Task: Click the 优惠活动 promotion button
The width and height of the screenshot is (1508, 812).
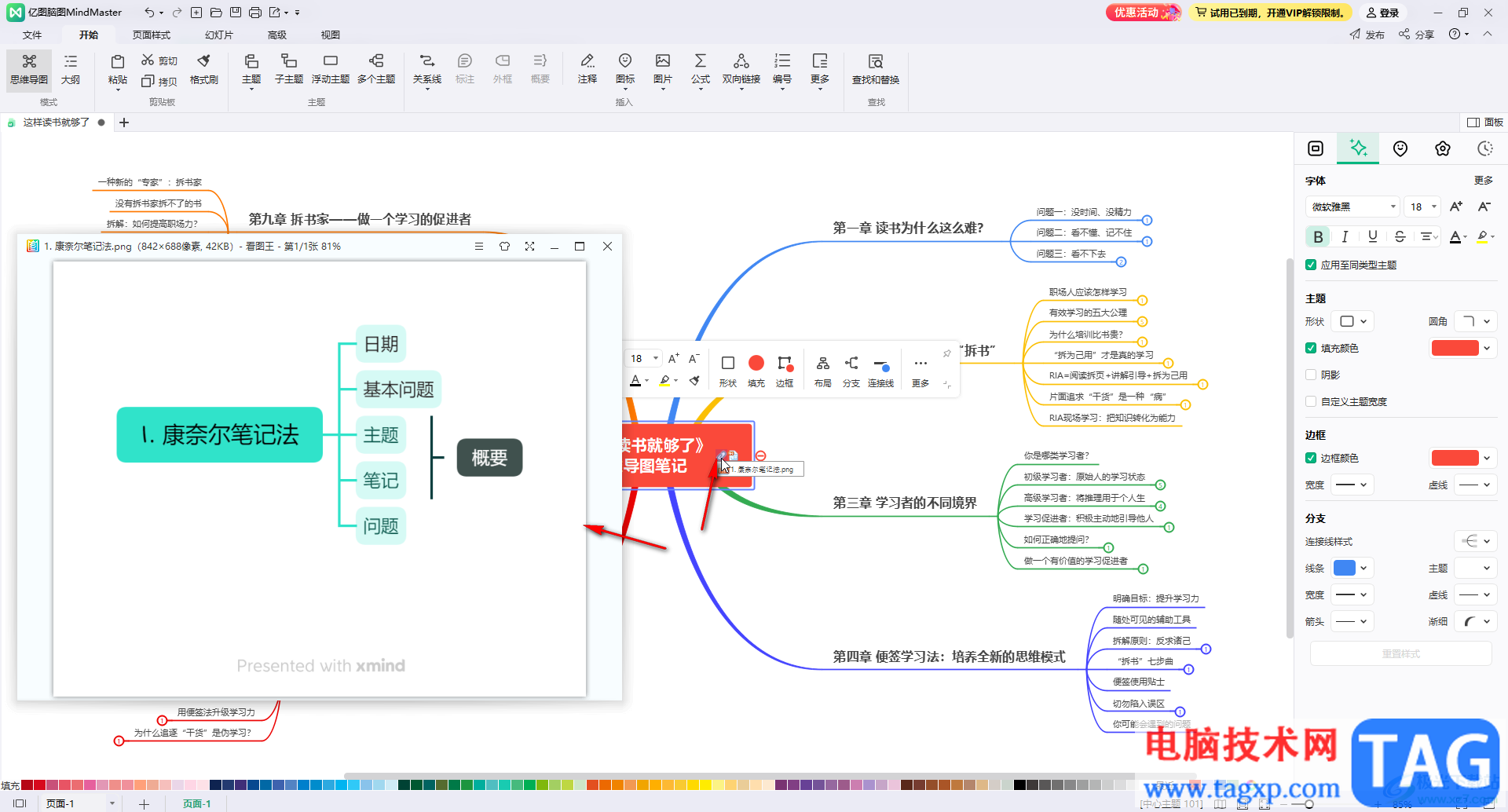Action: [x=1143, y=13]
